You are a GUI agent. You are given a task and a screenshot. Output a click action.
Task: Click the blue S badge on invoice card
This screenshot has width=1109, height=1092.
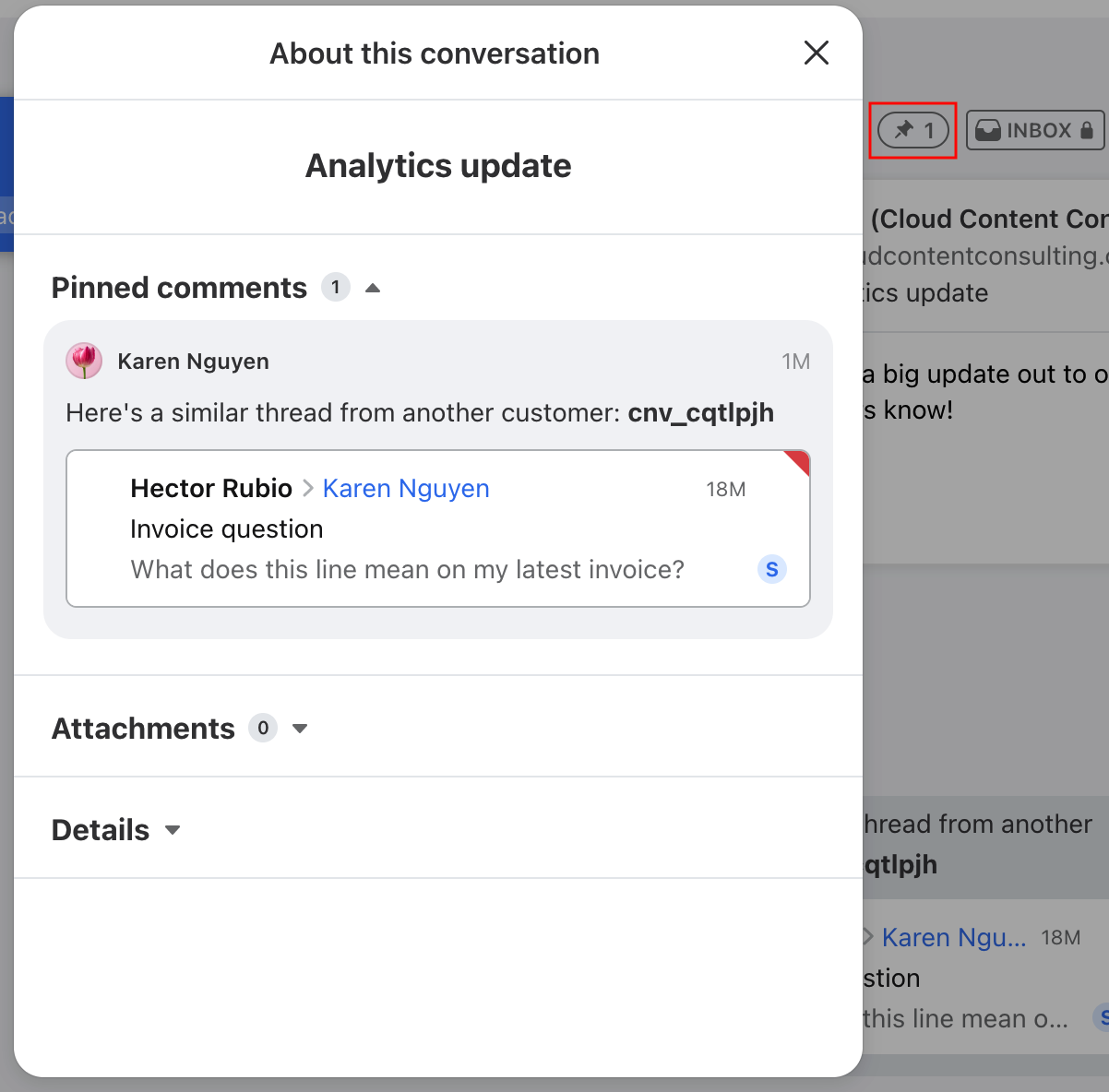[x=771, y=569]
